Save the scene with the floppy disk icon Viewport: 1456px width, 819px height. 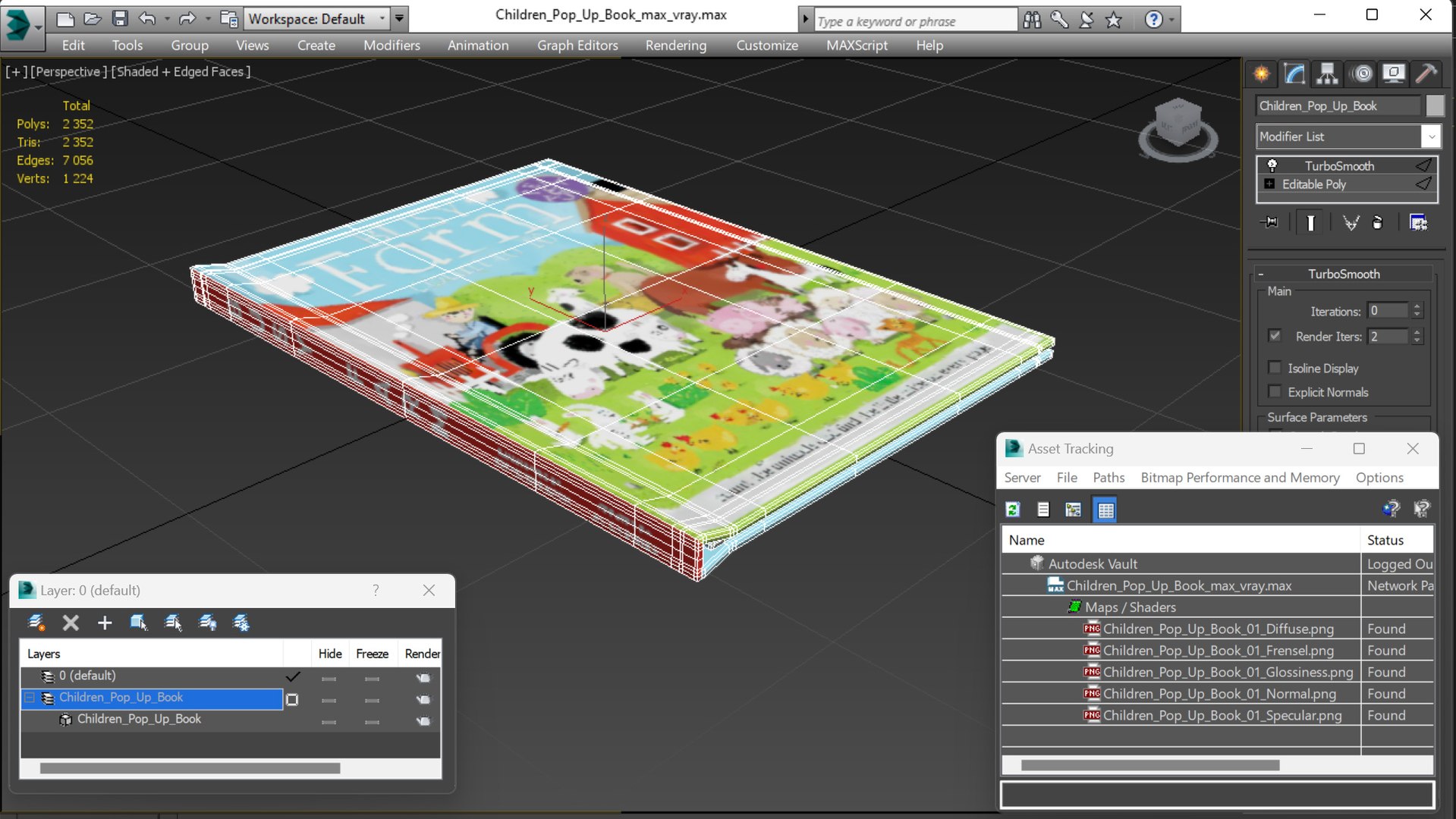coord(120,19)
